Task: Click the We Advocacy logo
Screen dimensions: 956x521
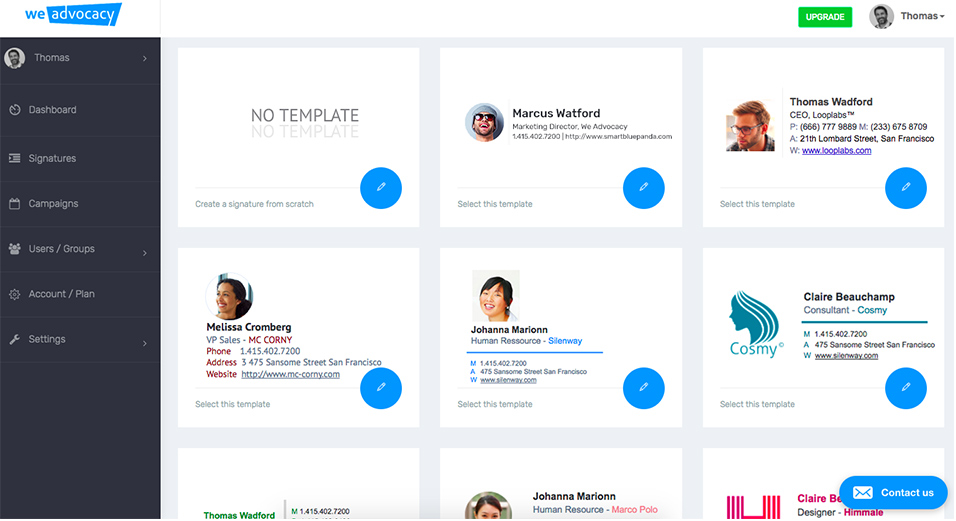Action: click(73, 14)
